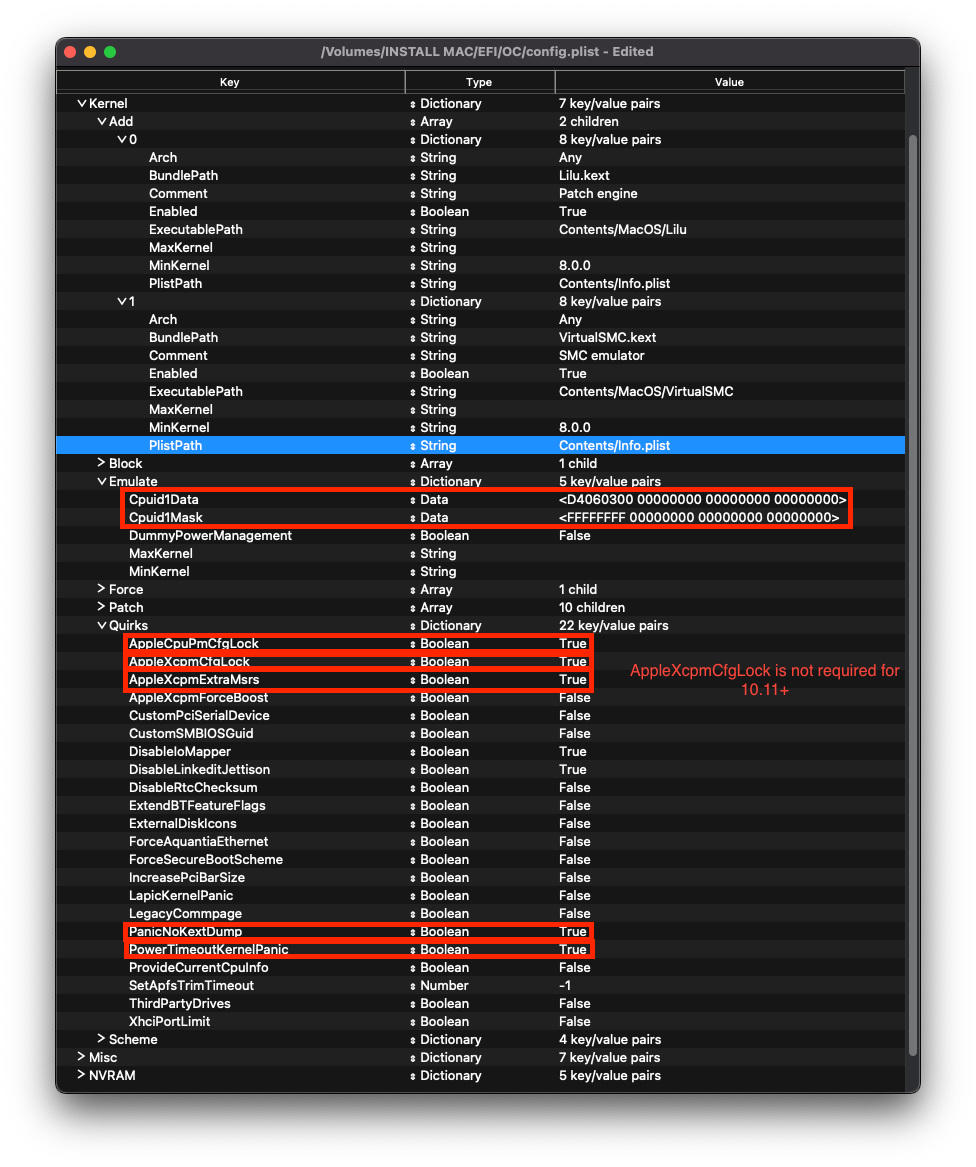The width and height of the screenshot is (976, 1167).
Task: Collapse the Quirks dictionary
Action: 101,626
